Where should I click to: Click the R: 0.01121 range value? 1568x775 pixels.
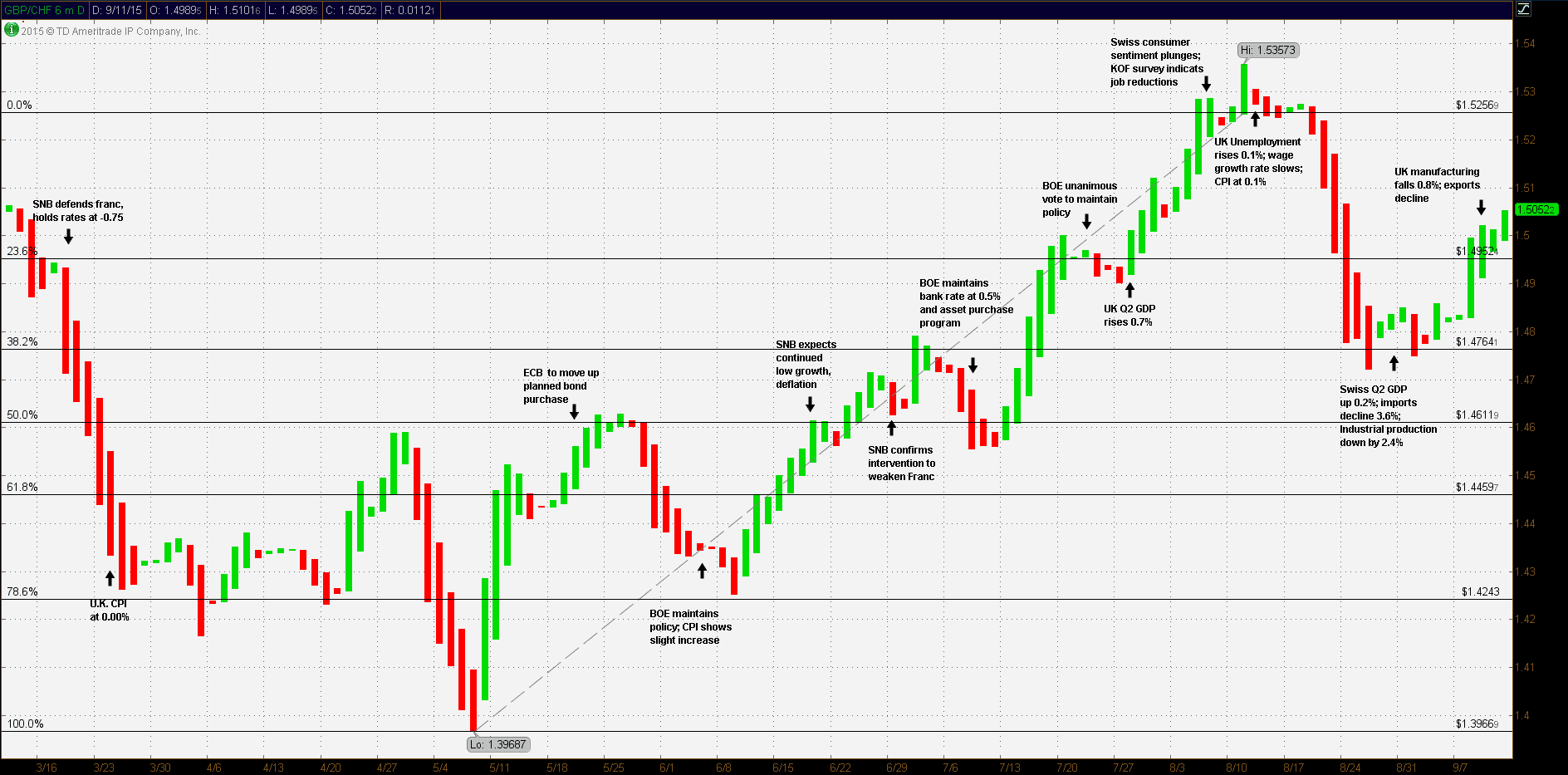(409, 10)
